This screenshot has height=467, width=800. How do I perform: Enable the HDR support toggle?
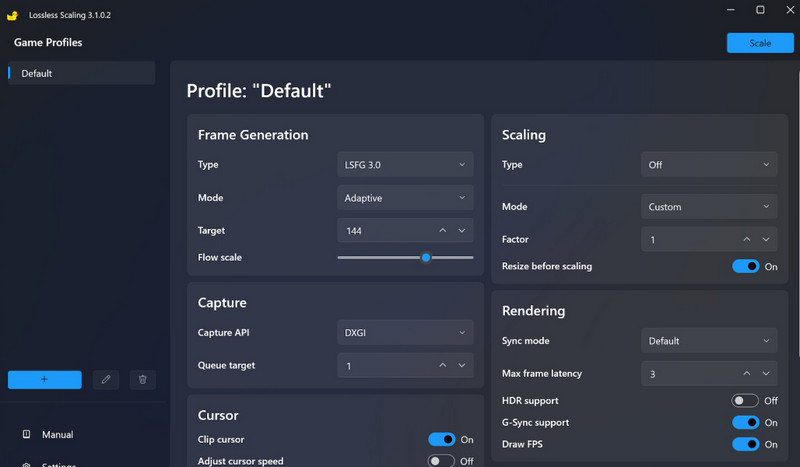click(x=745, y=401)
